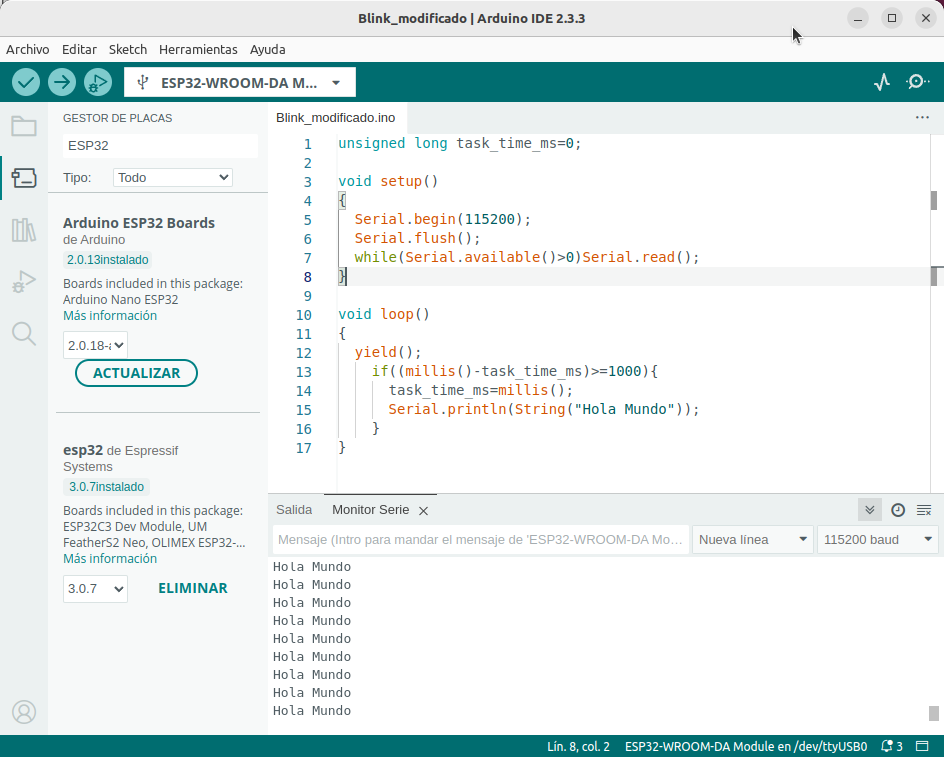The width and height of the screenshot is (944, 757).
Task: Open the Herramientas menu
Action: pyautogui.click(x=198, y=49)
